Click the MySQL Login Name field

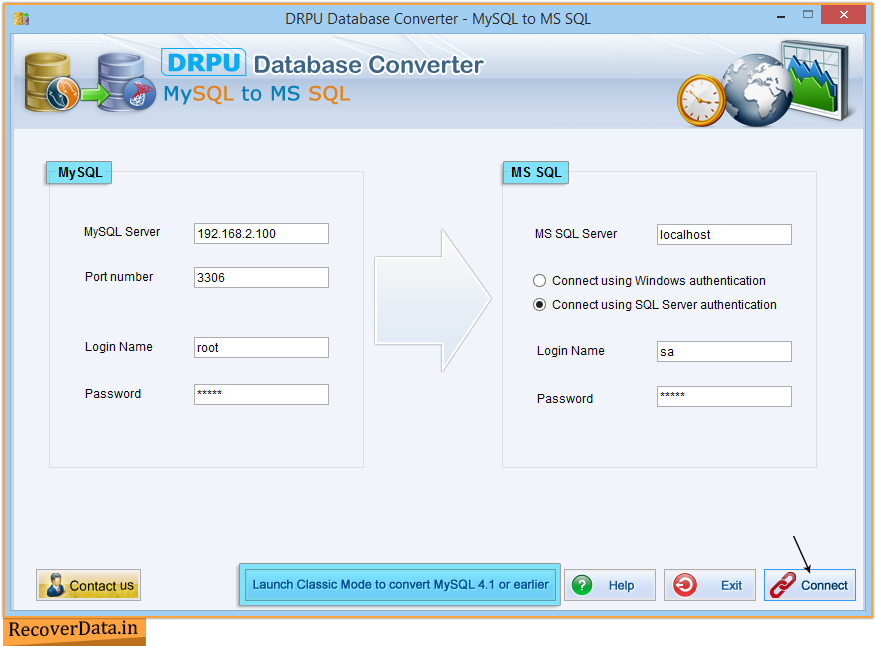click(261, 348)
